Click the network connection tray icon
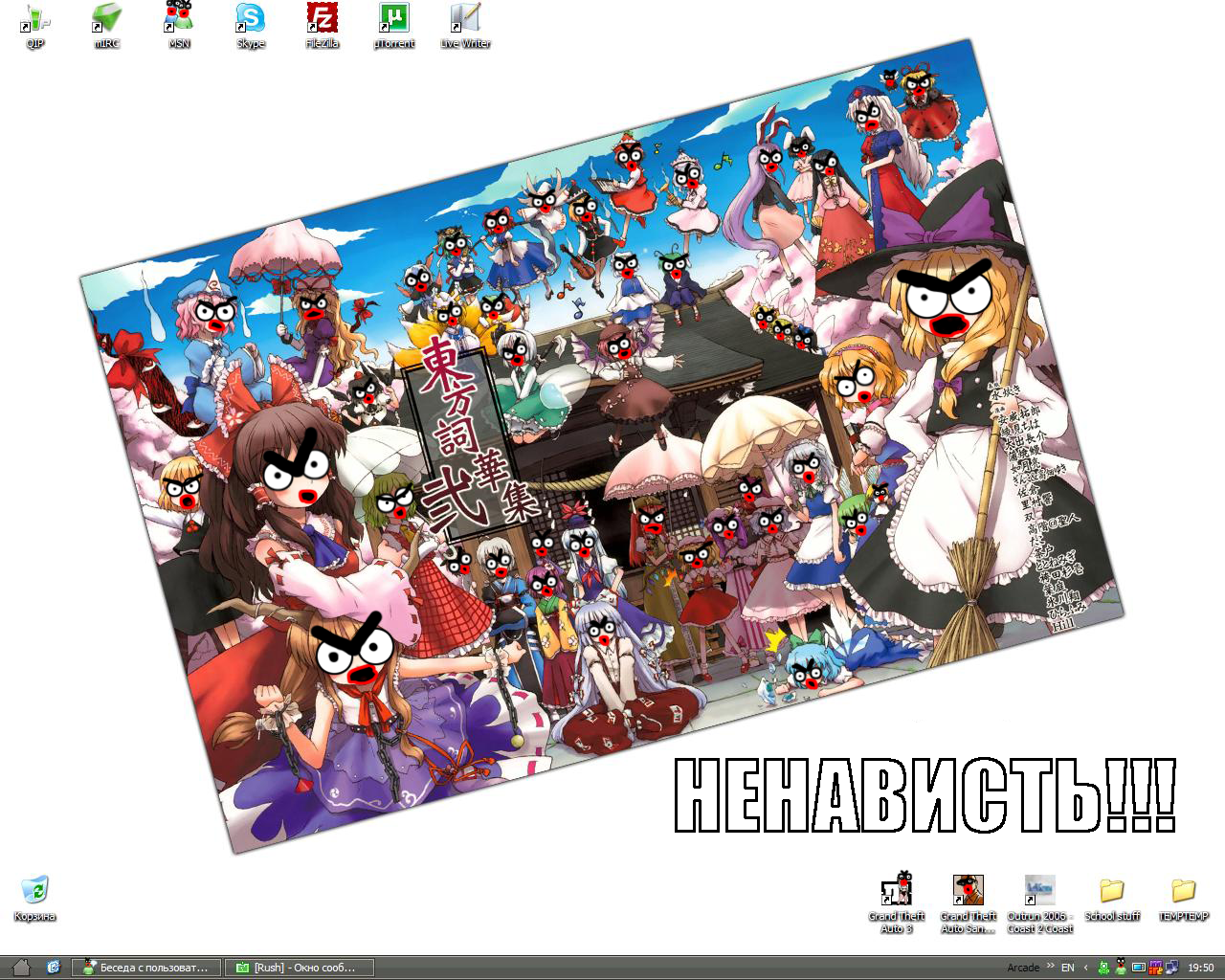 (x=1172, y=968)
